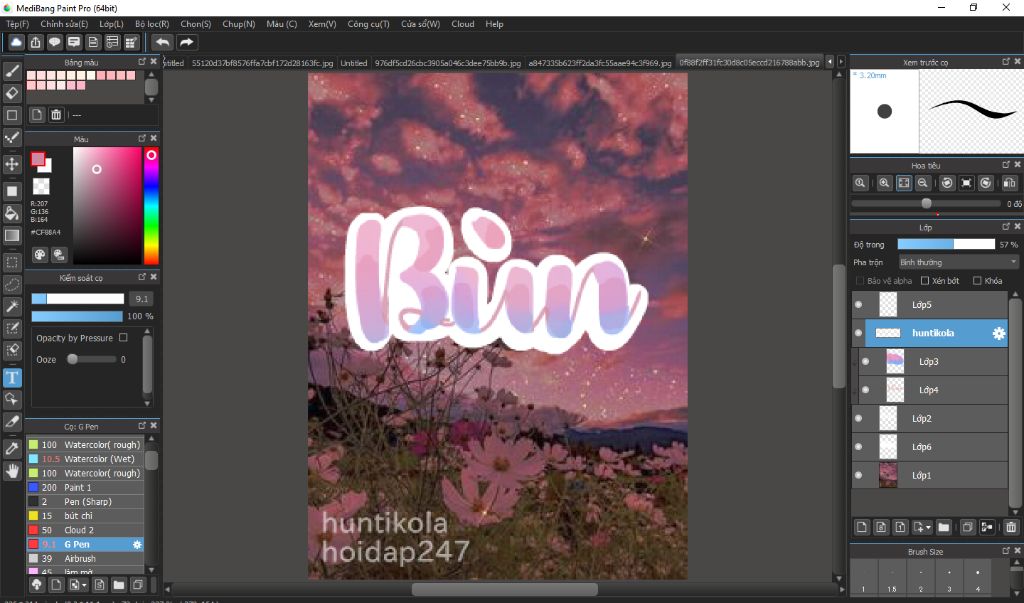Select the Gradient tool
This screenshot has height=603, width=1024.
click(12, 235)
